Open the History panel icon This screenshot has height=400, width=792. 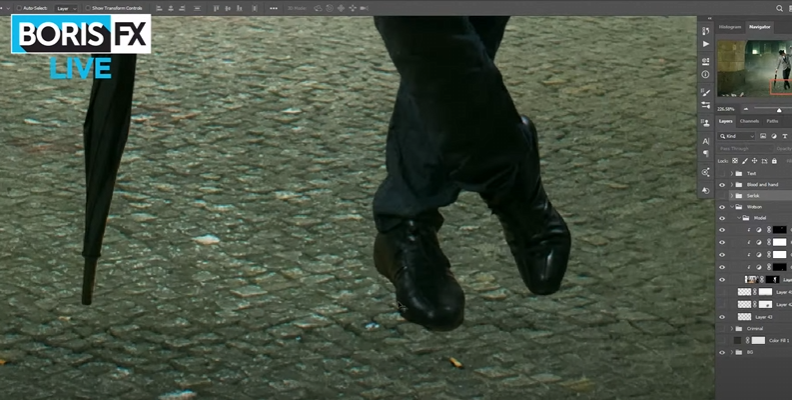pyautogui.click(x=706, y=31)
